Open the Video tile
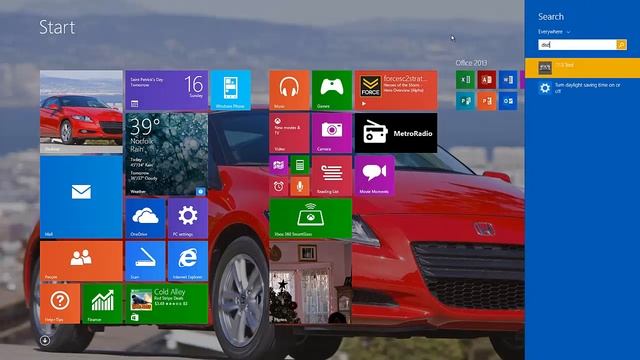 (x=289, y=133)
